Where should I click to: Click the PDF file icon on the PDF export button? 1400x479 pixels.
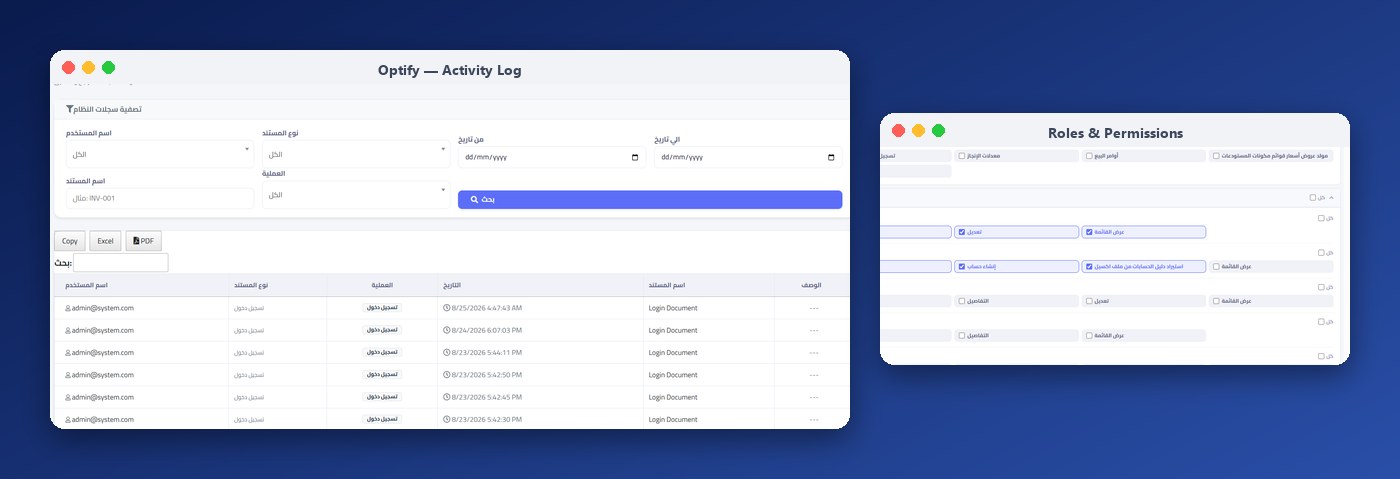tap(136, 241)
